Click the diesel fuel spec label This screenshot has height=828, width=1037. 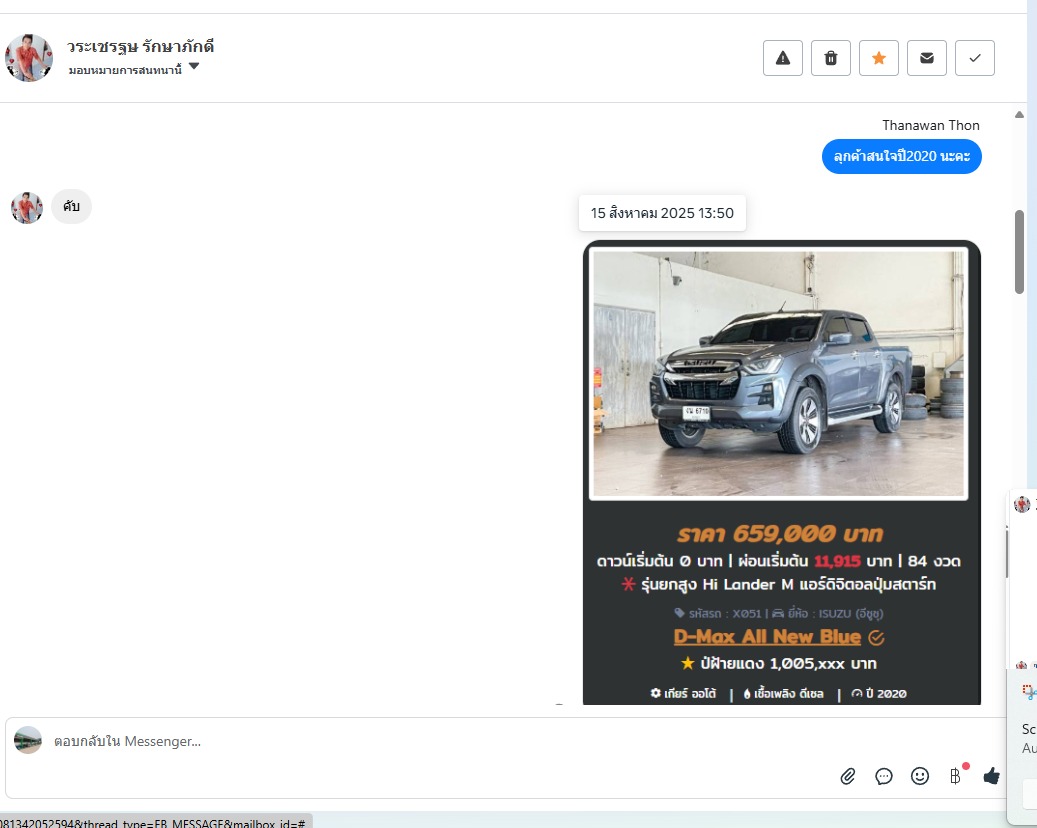[x=784, y=693]
